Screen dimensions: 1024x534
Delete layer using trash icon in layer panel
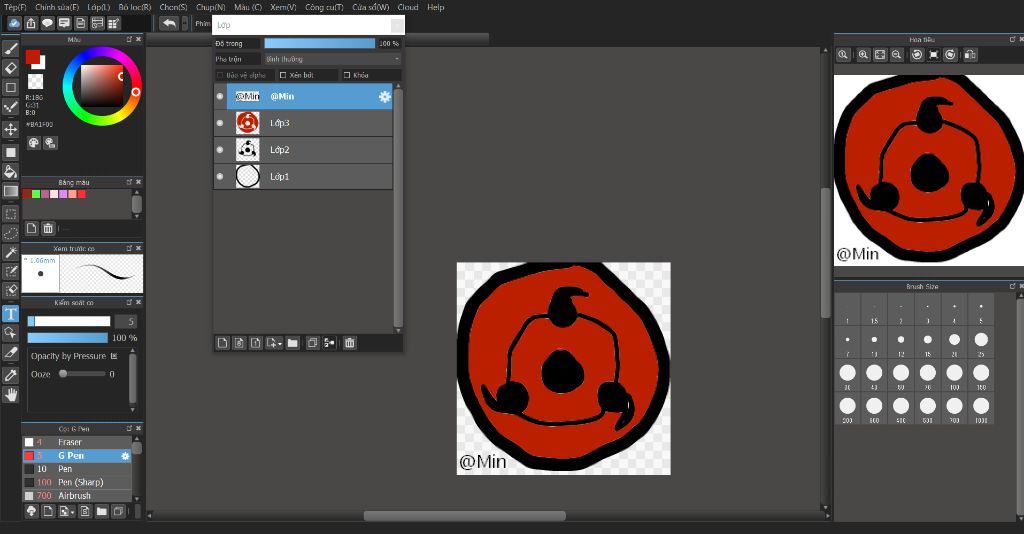[349, 343]
